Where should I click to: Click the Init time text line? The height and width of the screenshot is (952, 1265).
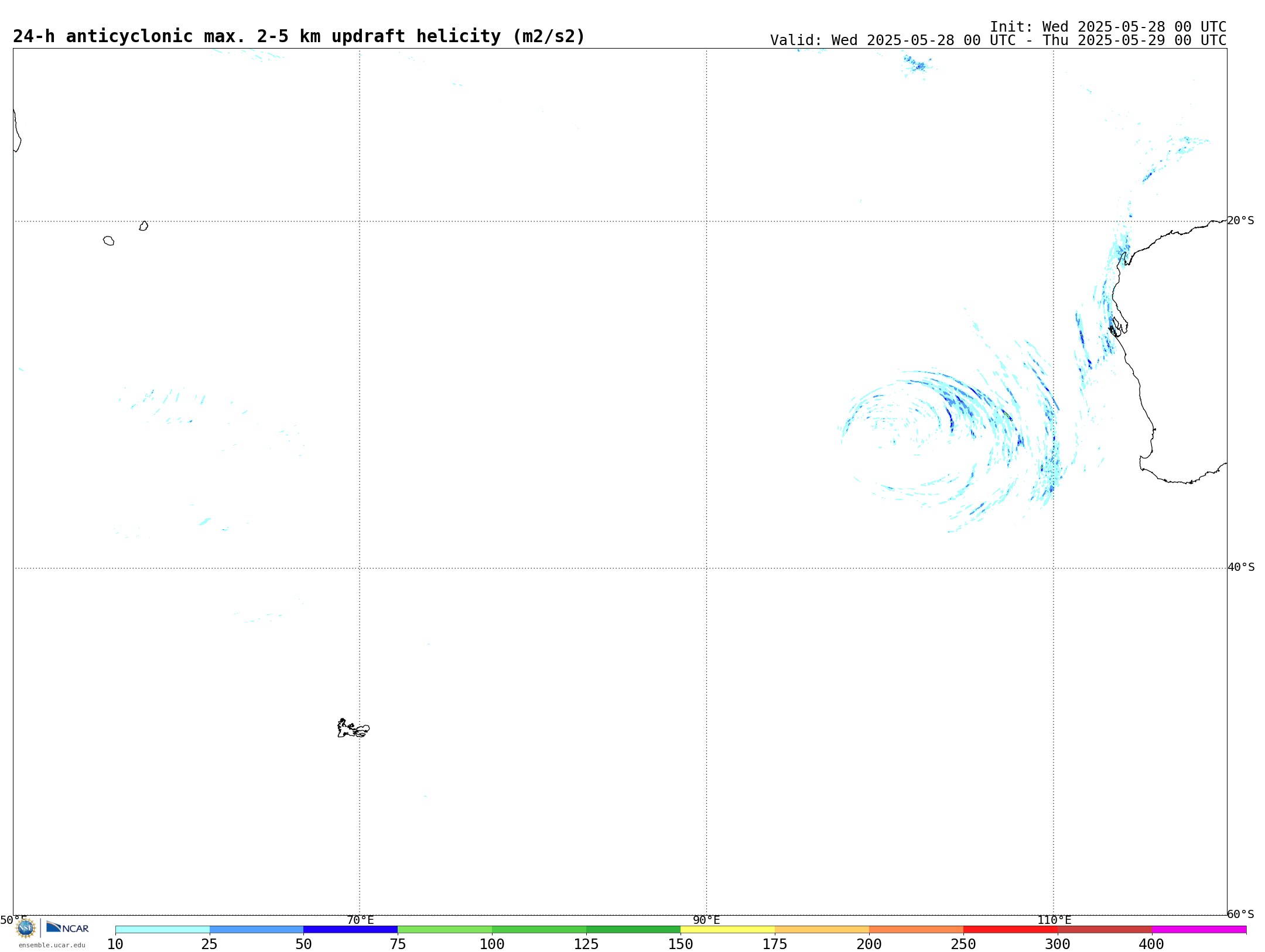(1108, 27)
